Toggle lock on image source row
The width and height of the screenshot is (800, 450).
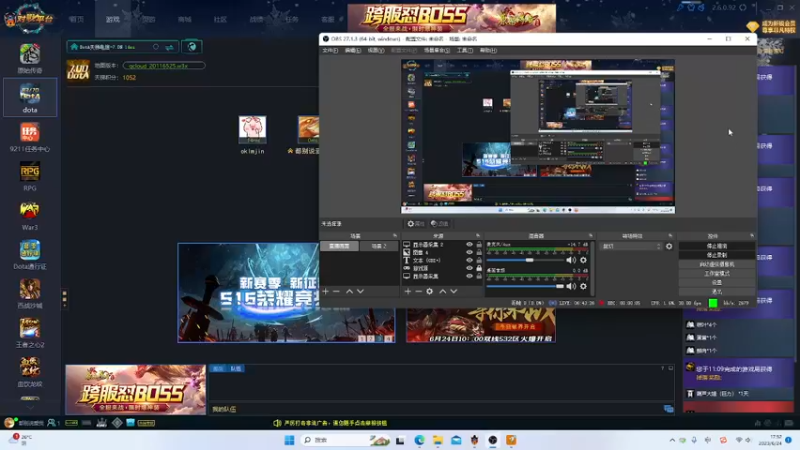pyautogui.click(x=479, y=253)
